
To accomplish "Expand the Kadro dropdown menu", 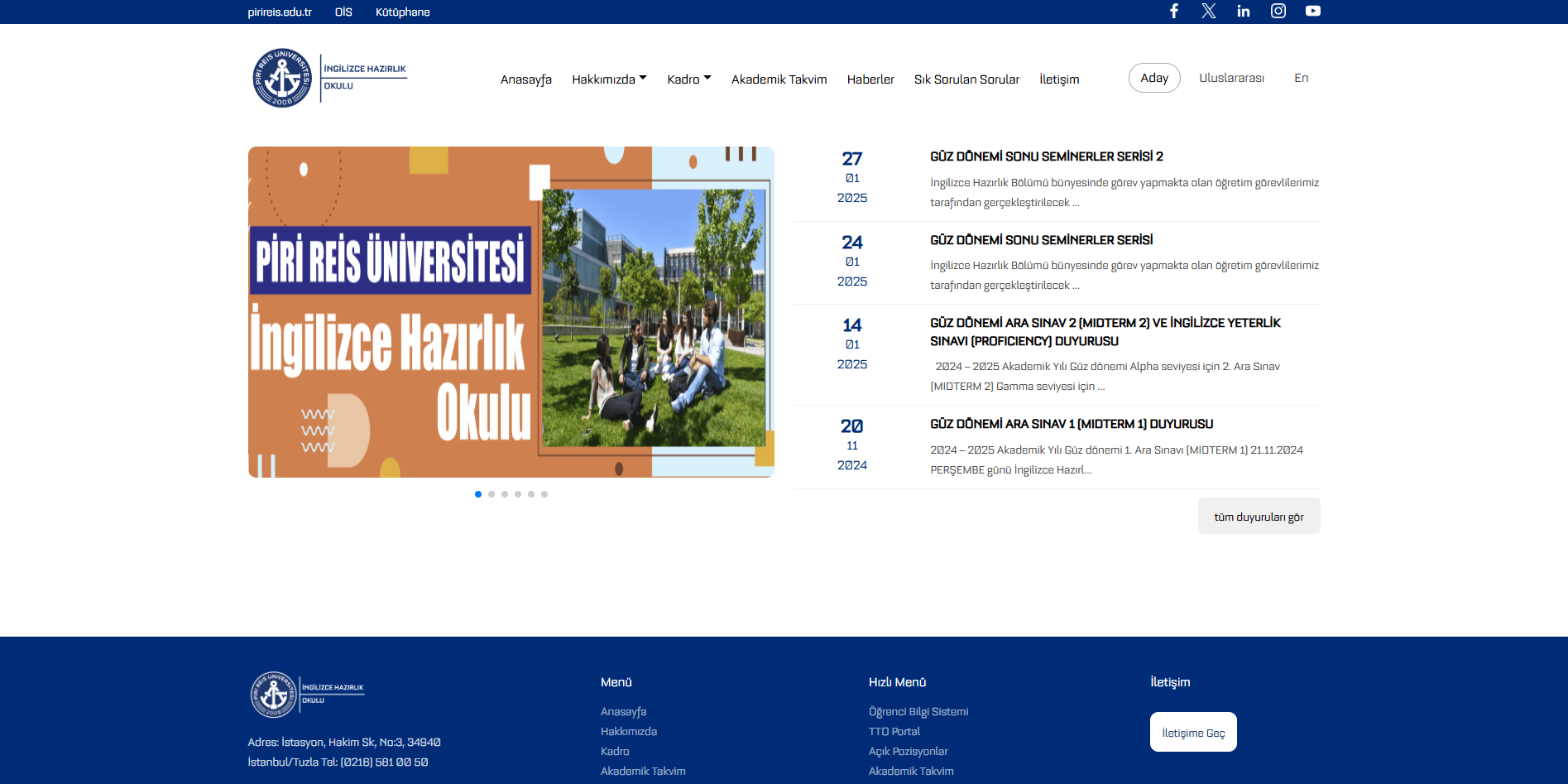I will click(x=689, y=79).
